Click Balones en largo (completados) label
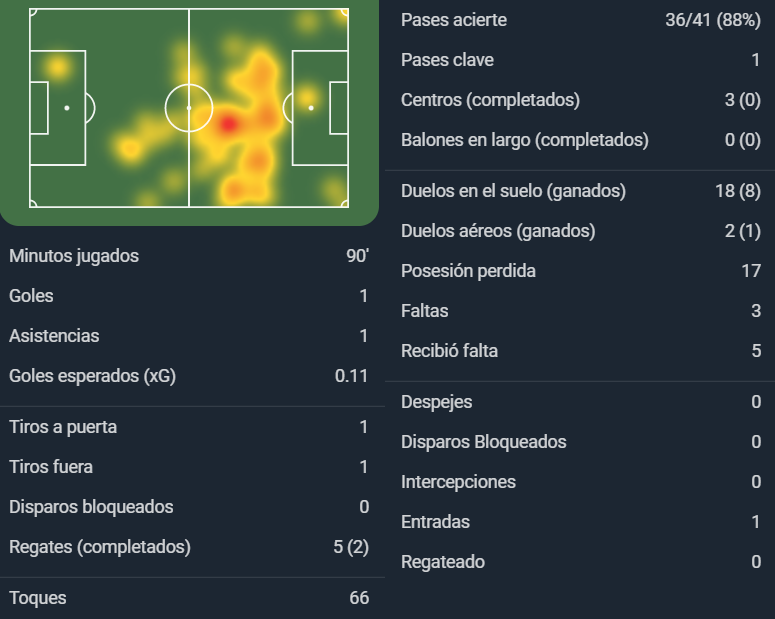775x619 pixels. [525, 140]
